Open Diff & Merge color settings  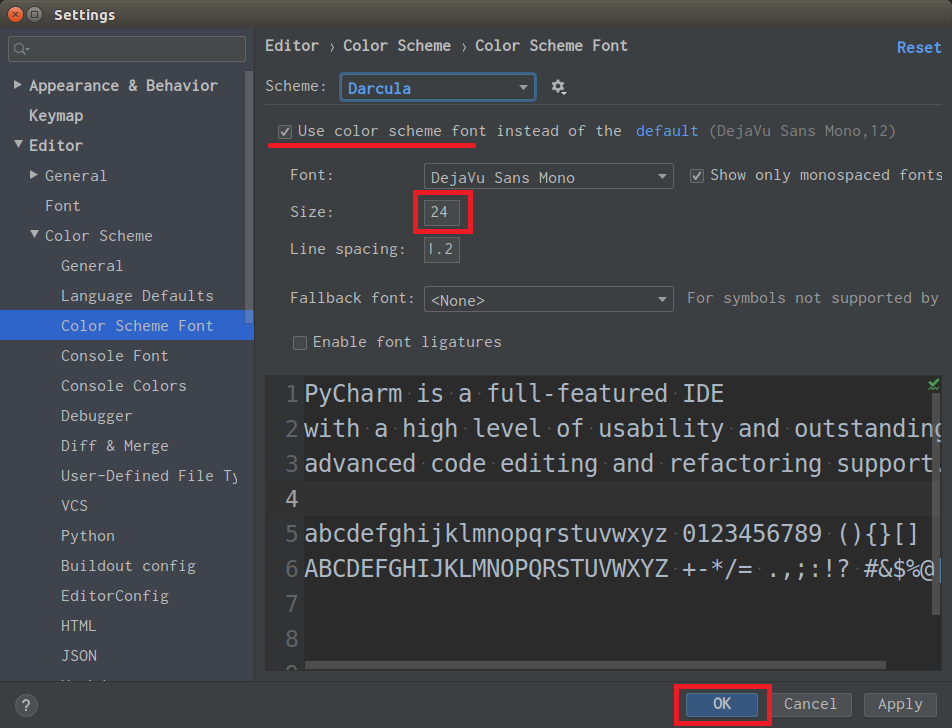pyautogui.click(x=114, y=446)
